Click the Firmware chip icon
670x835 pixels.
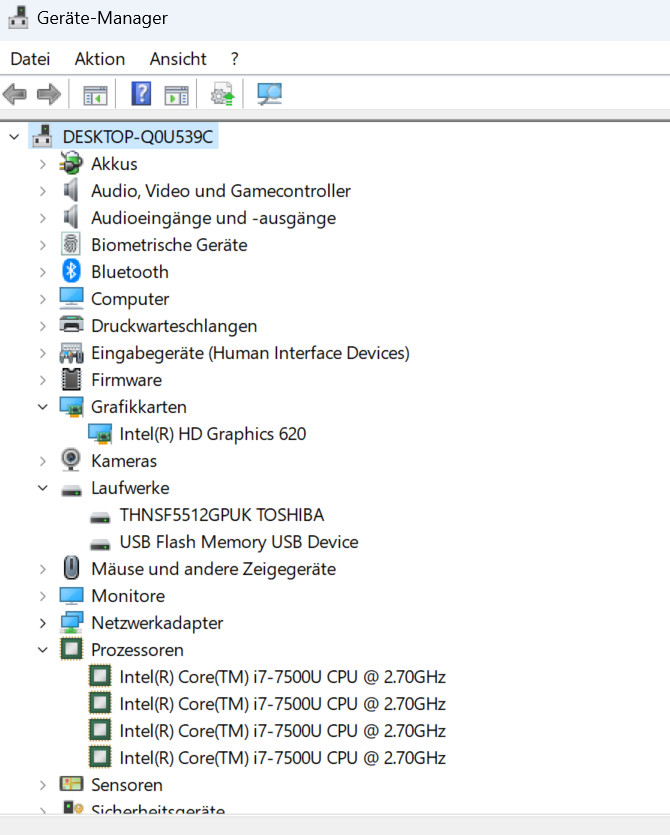coord(71,380)
